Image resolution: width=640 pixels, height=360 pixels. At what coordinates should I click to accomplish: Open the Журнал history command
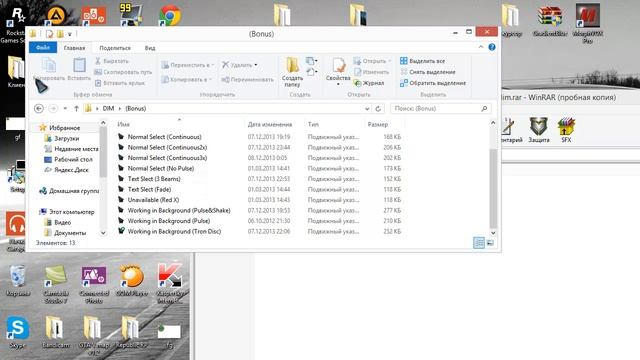pyautogui.click(x=369, y=83)
